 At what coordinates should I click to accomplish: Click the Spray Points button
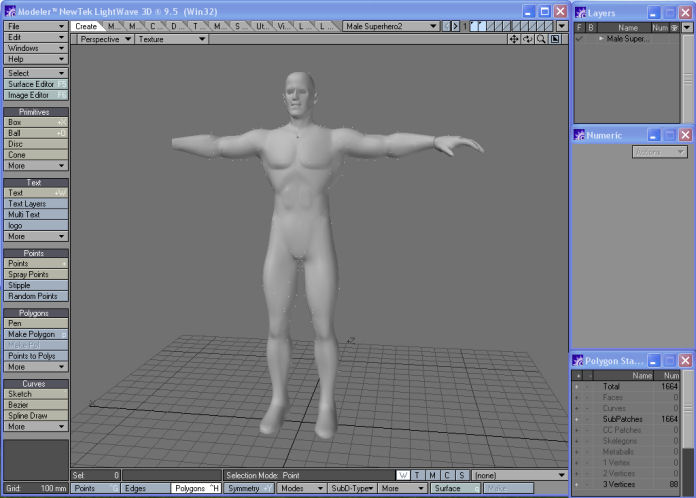[x=35, y=274]
